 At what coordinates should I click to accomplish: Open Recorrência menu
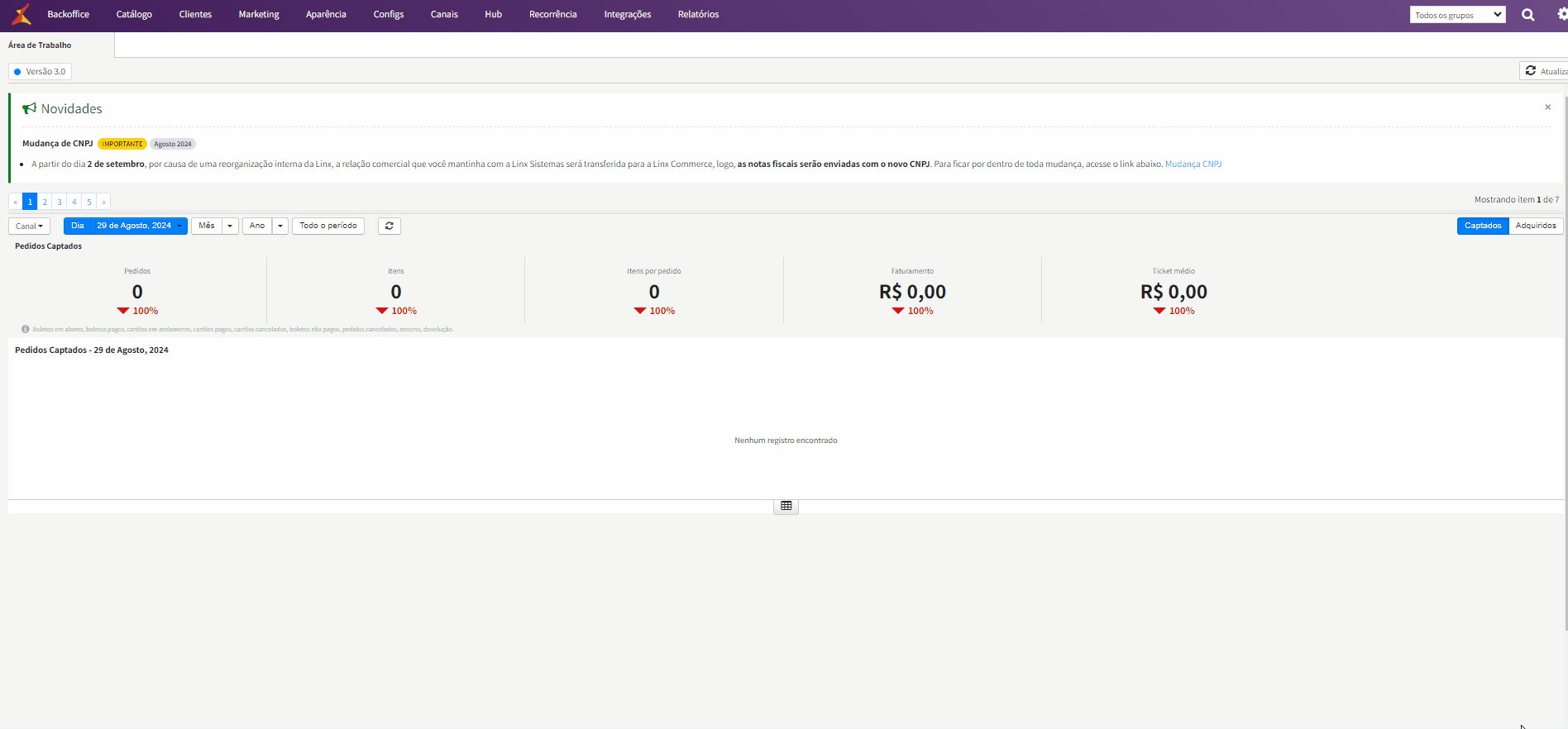553,14
